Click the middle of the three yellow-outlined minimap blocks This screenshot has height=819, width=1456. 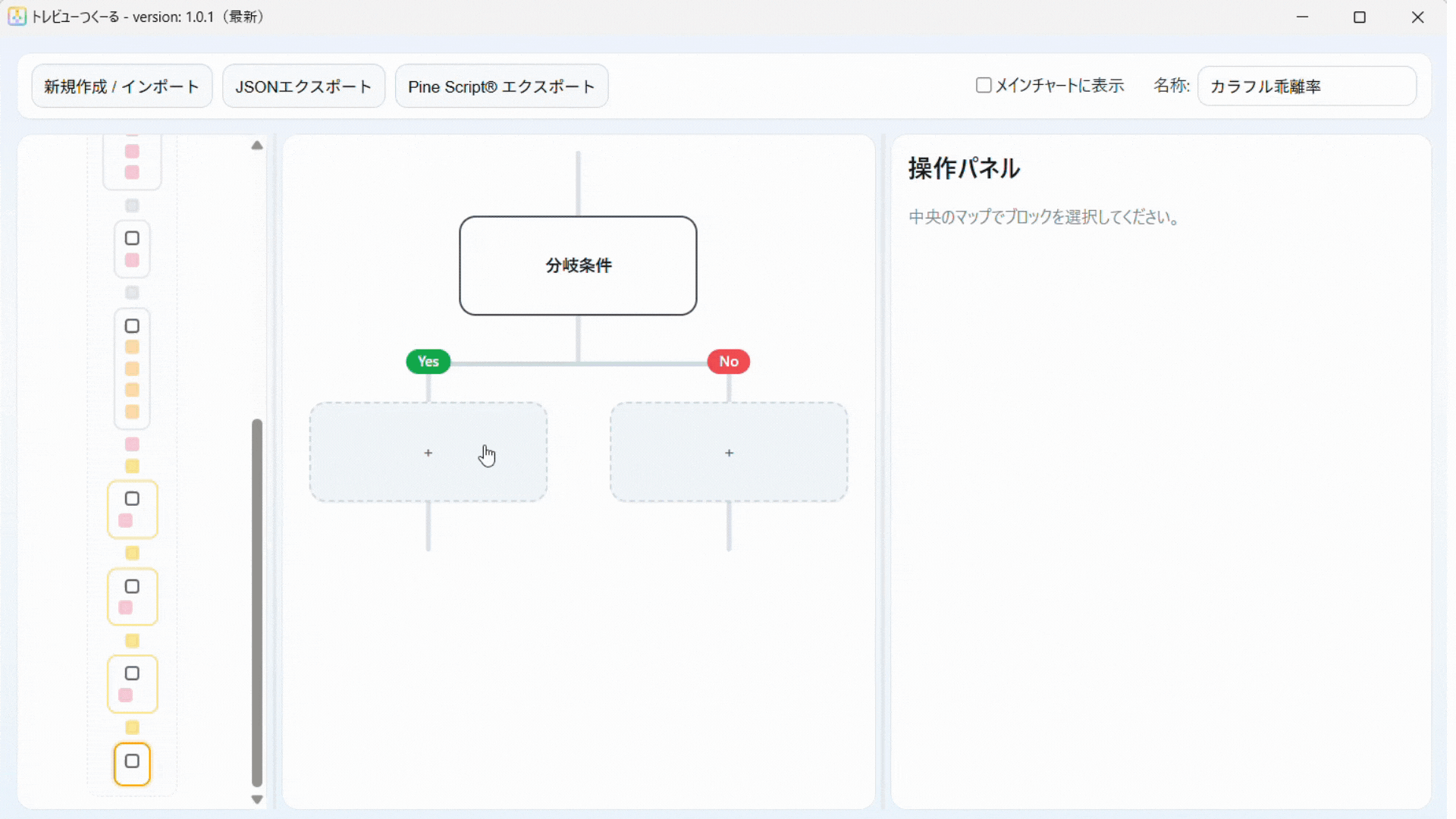[132, 597]
